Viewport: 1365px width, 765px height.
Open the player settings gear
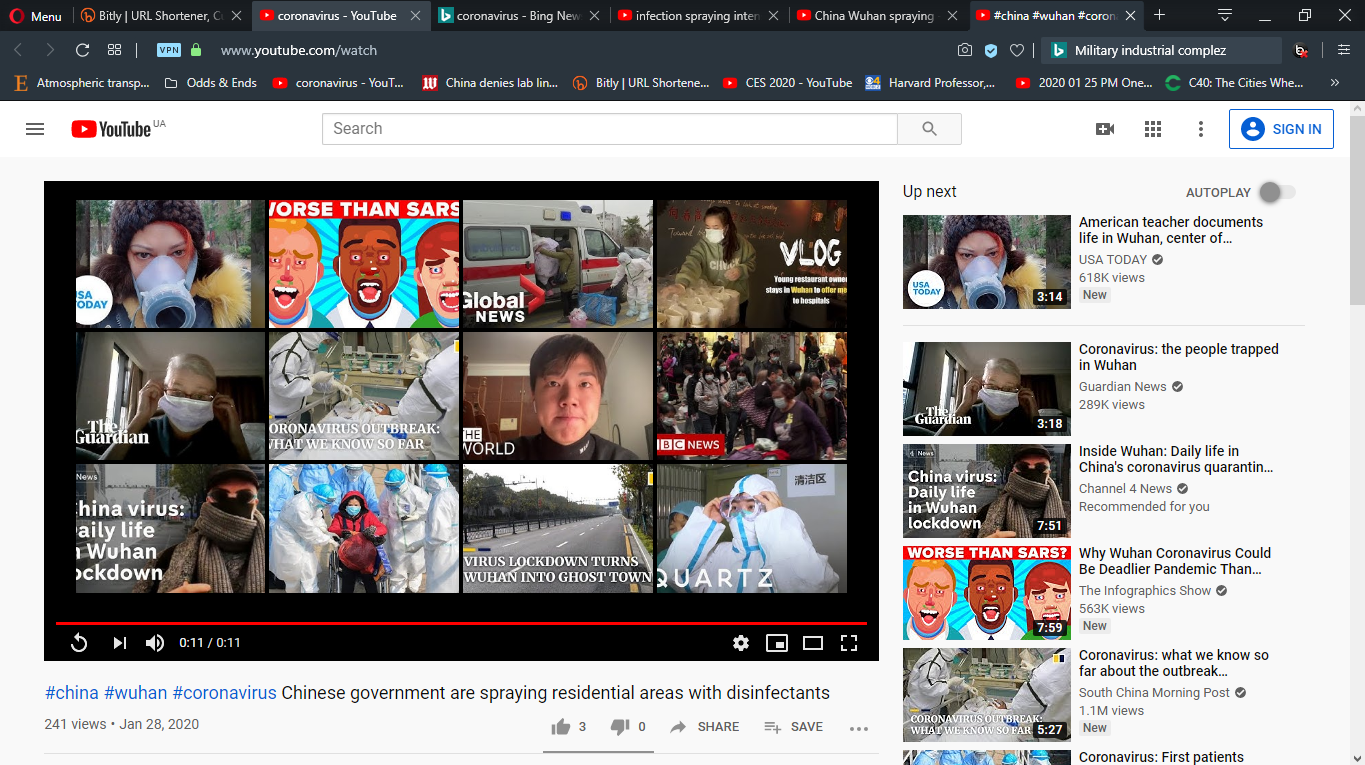(741, 643)
